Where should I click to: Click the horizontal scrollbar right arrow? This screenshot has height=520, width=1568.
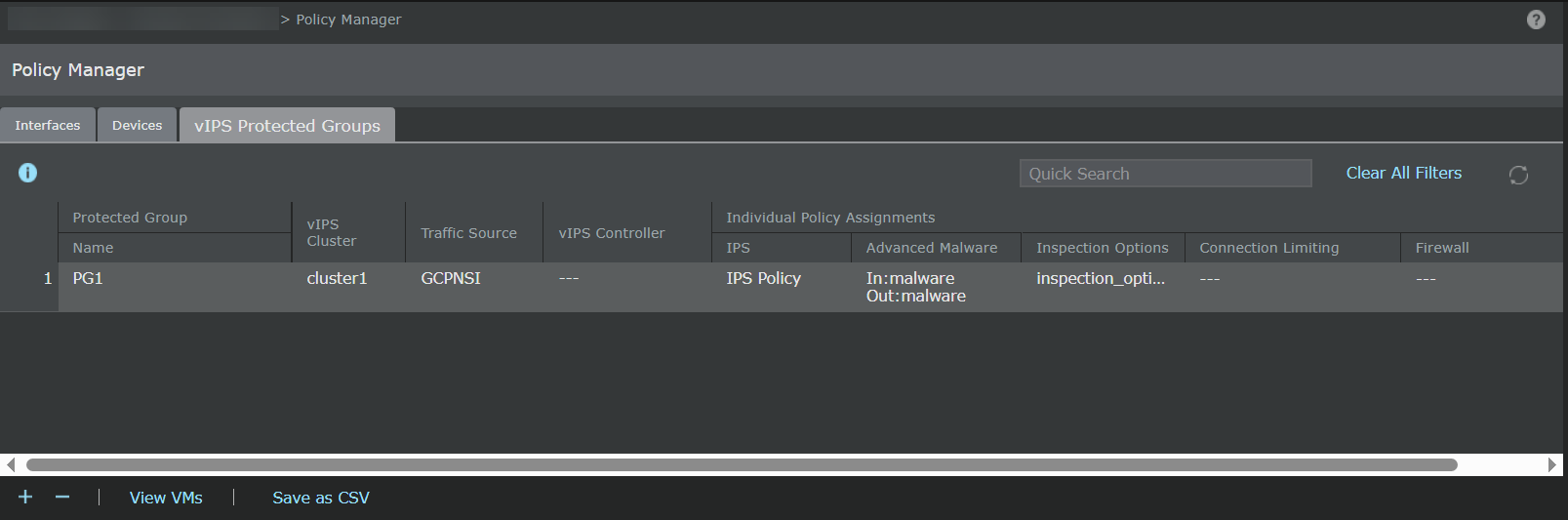click(x=1551, y=464)
